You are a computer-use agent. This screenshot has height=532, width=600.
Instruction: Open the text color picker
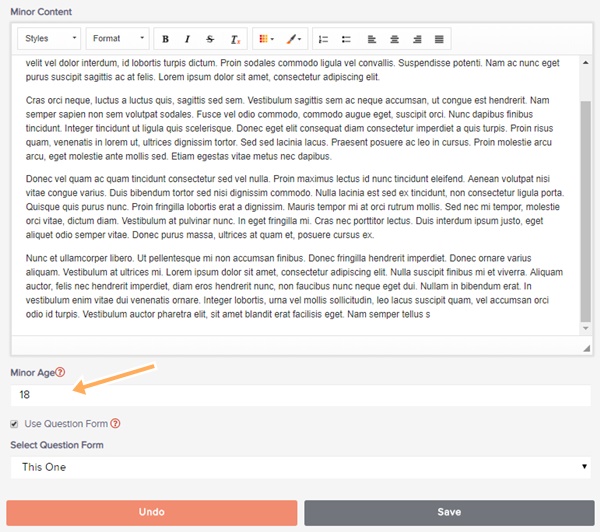click(267, 39)
